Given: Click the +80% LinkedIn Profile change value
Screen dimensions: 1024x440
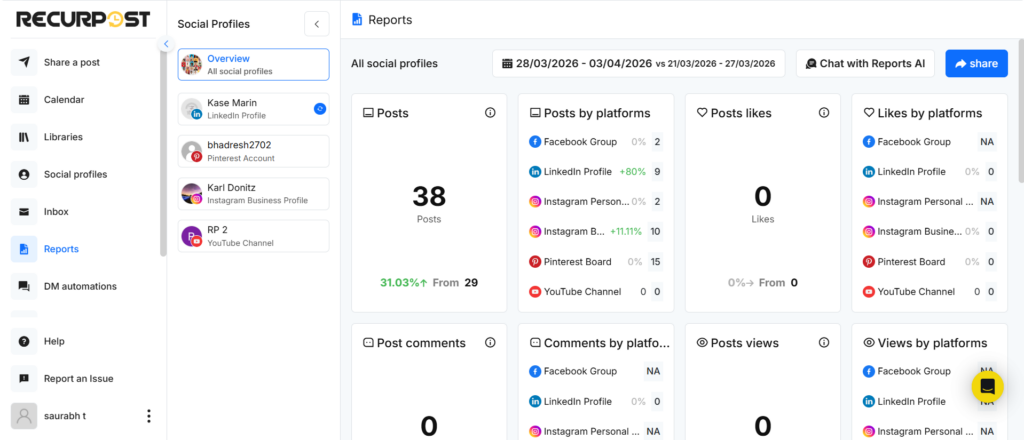Looking at the screenshot, I should click(x=633, y=172).
